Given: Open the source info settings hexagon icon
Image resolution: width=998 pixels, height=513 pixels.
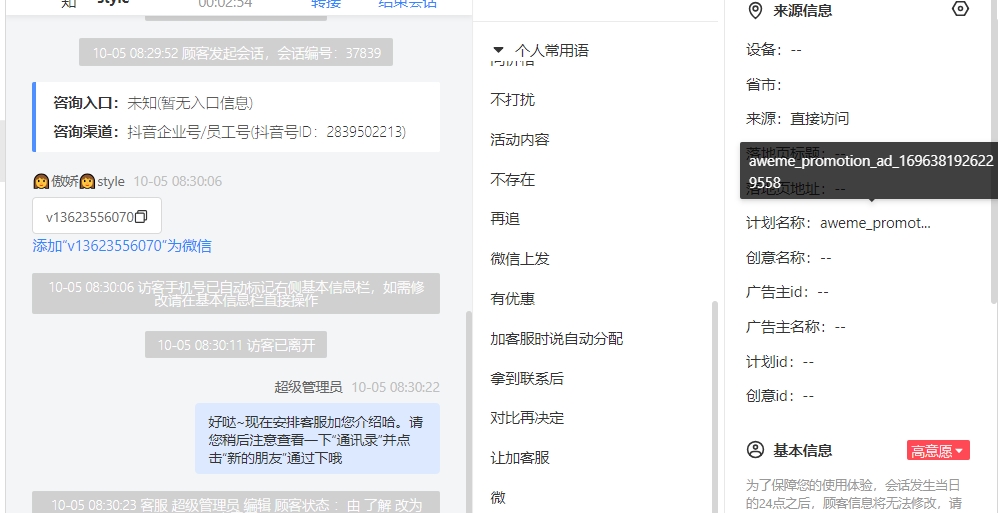Looking at the screenshot, I should [x=960, y=10].
